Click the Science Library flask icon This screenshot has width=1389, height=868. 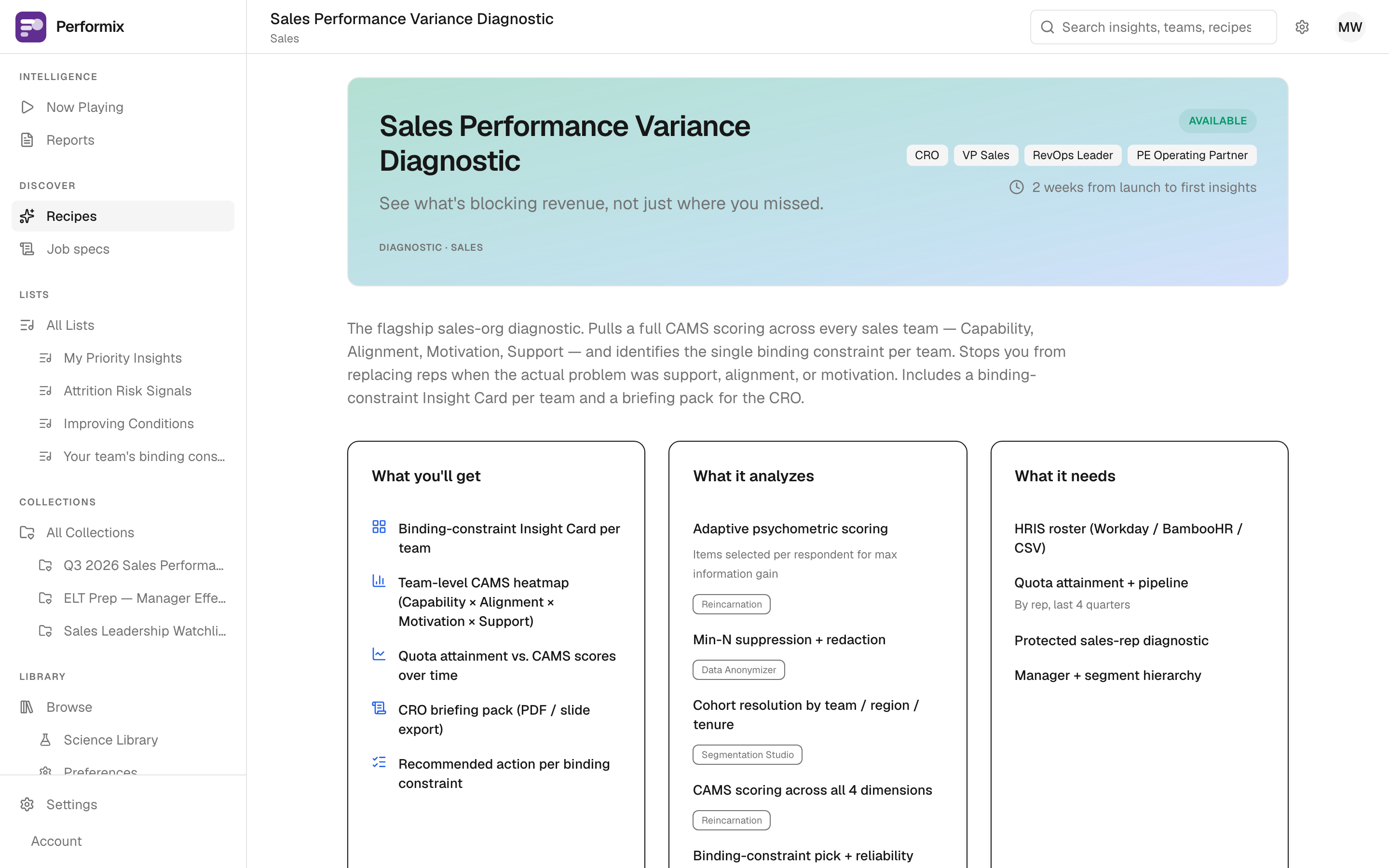(x=45, y=739)
